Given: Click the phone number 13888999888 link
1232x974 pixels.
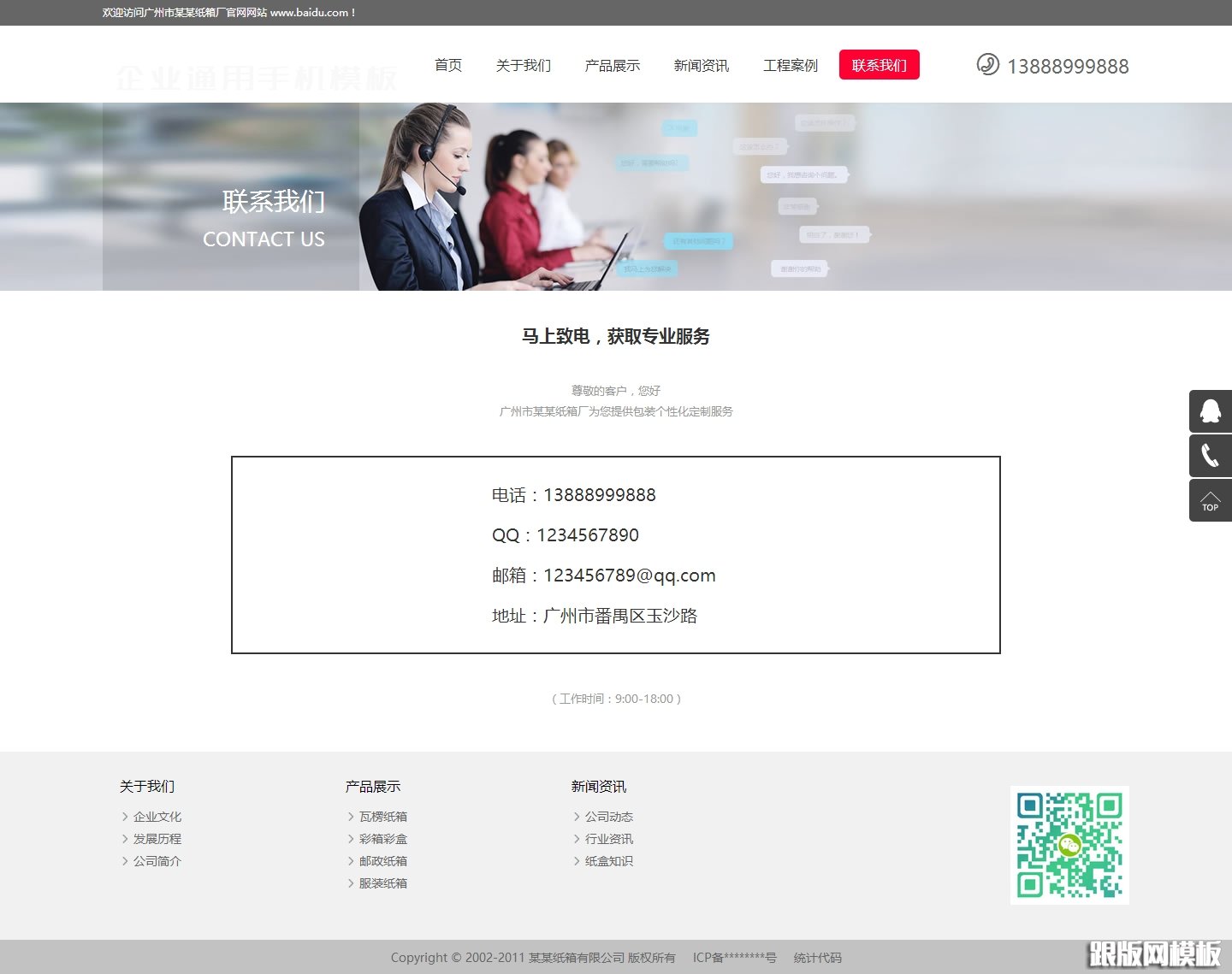Looking at the screenshot, I should [1069, 66].
